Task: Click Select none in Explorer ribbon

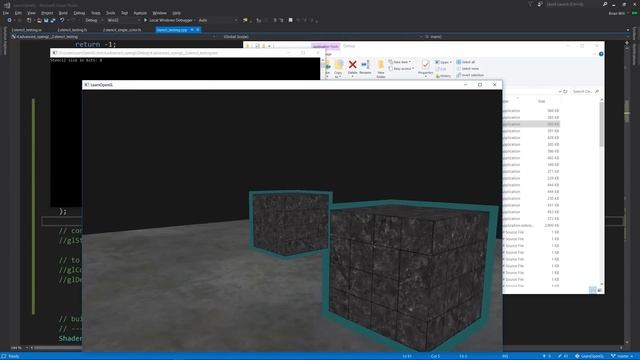Action: 468,69
